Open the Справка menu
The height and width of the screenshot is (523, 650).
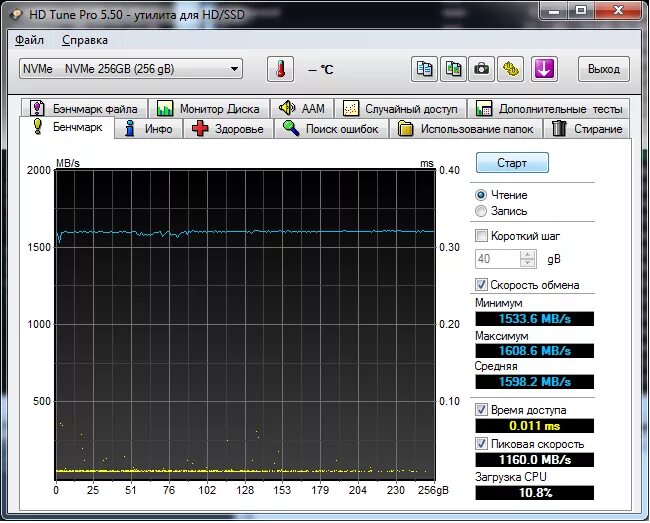tap(85, 40)
